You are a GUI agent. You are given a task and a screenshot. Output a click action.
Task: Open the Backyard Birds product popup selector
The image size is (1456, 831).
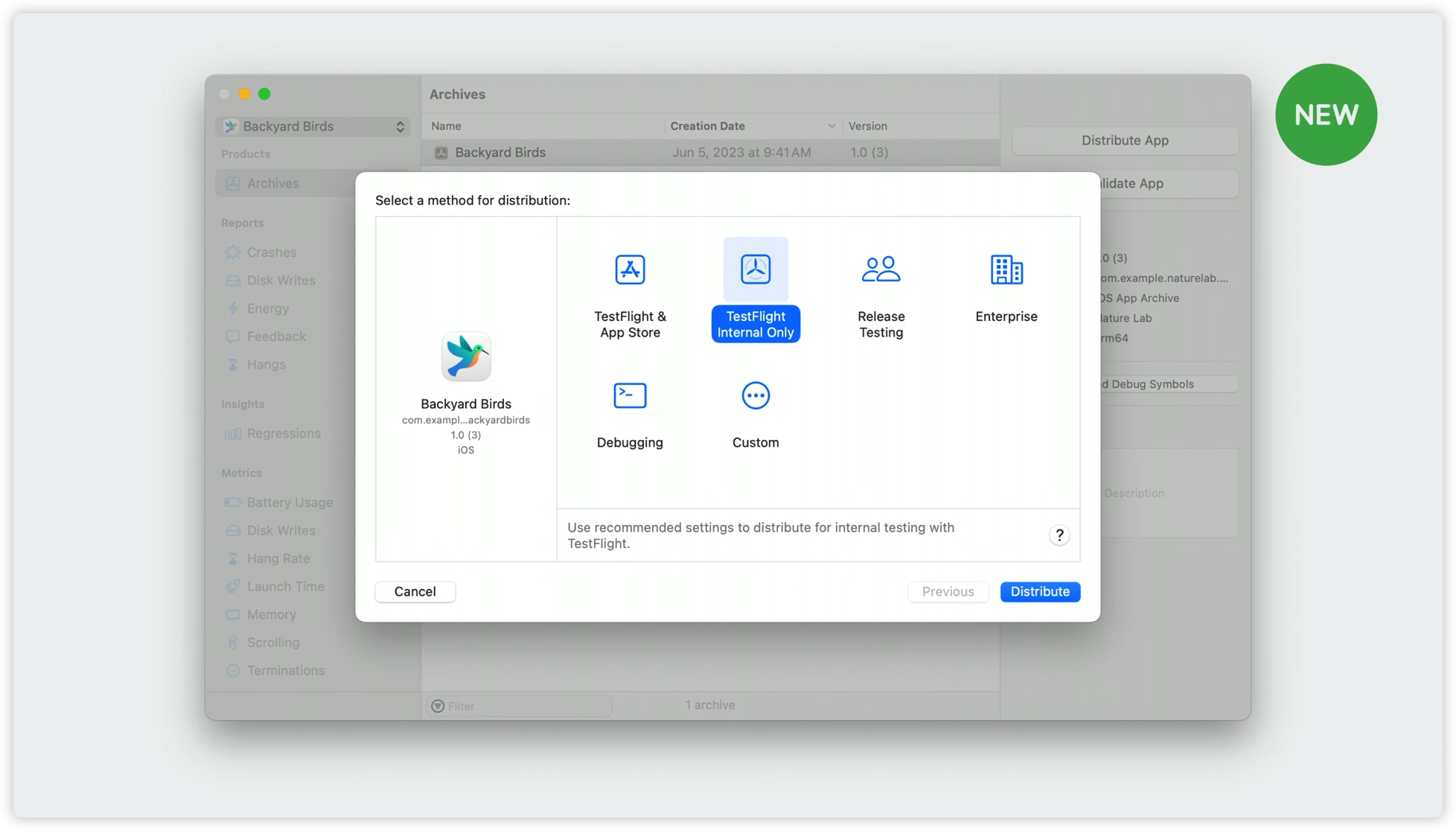pos(313,126)
